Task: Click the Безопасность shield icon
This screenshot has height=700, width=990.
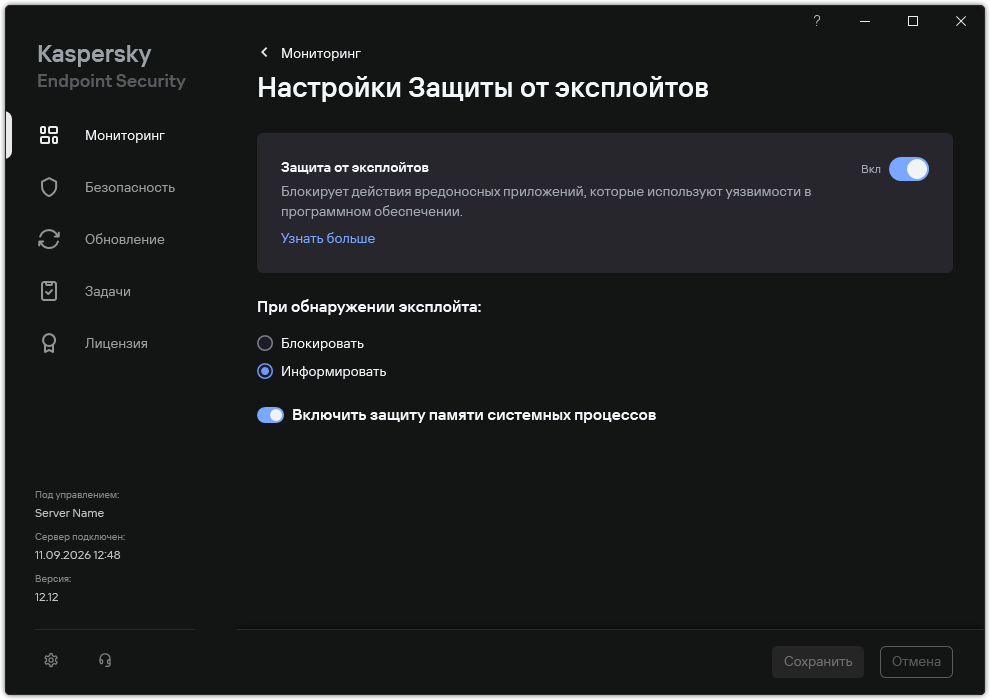Action: click(49, 187)
